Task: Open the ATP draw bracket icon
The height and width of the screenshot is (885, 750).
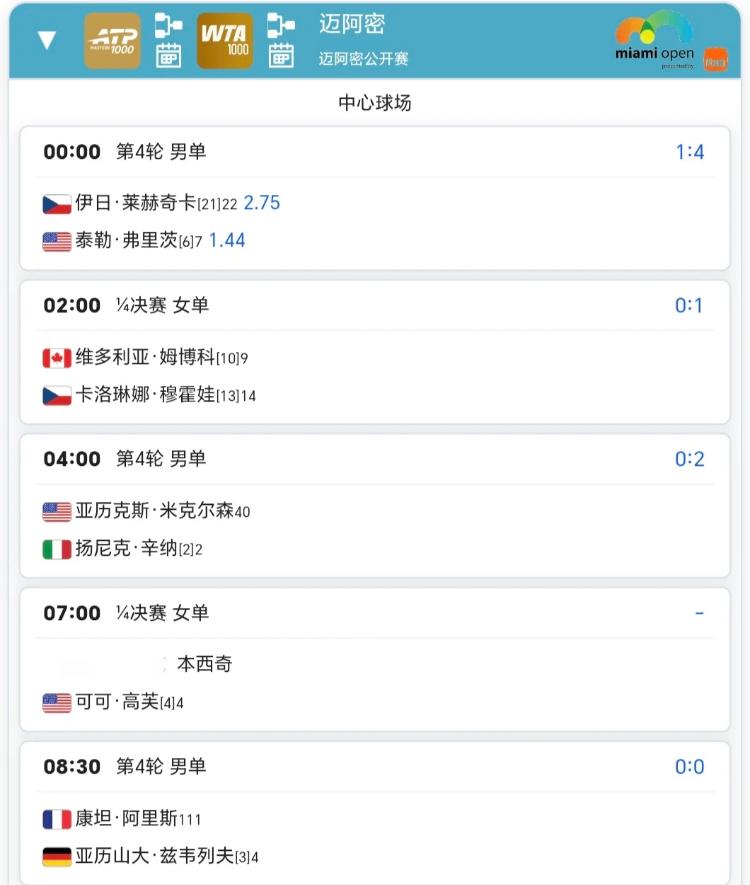Action: click(167, 26)
